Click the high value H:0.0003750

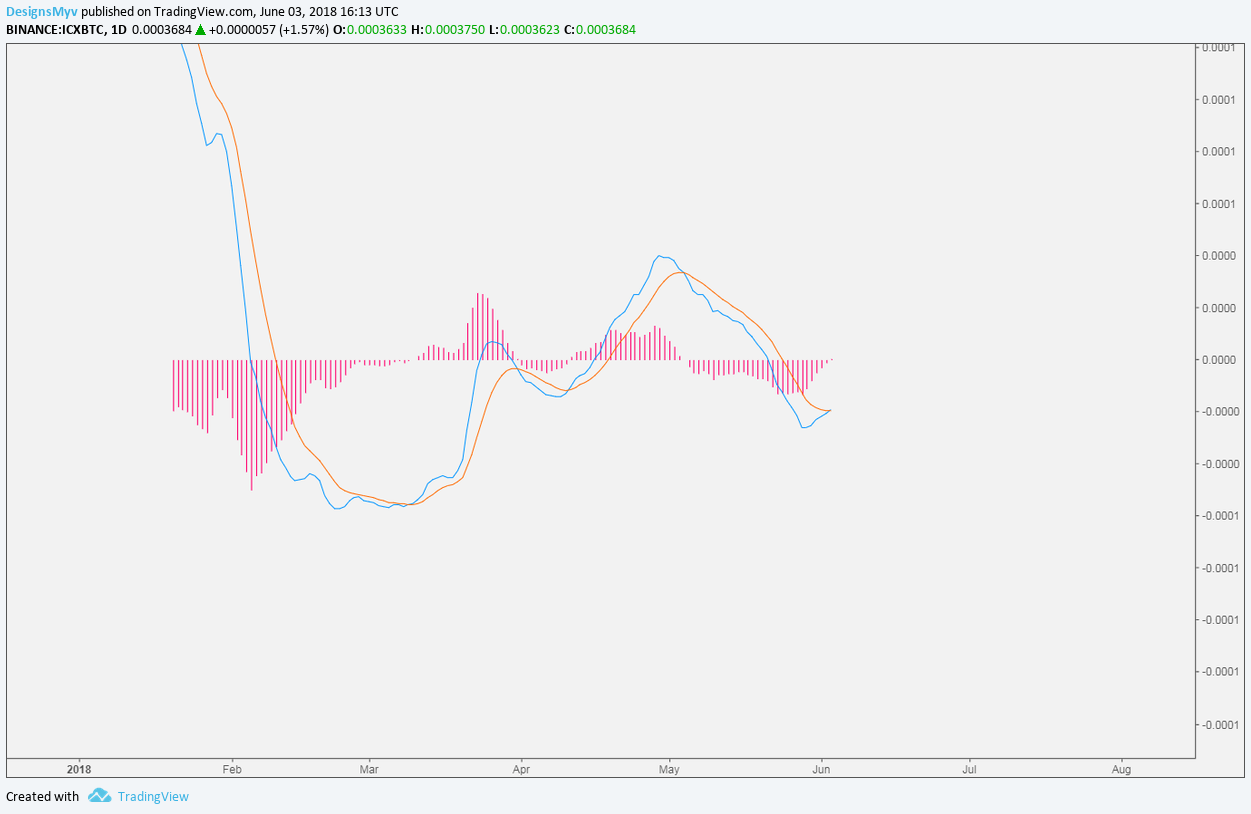pyautogui.click(x=448, y=30)
